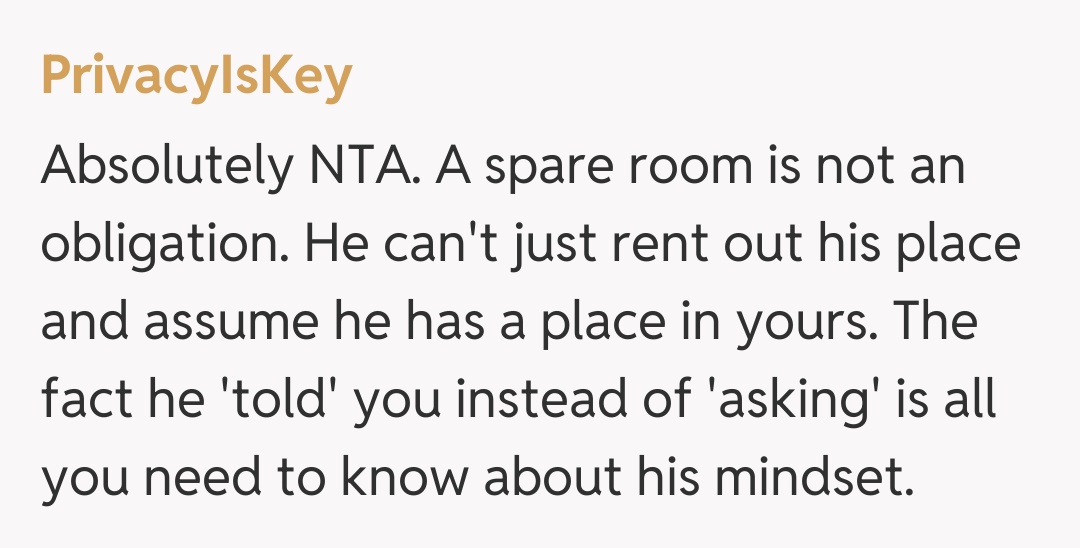Click the words 'not an' ending first line
Screen dimensions: 1080x548
coord(891,167)
